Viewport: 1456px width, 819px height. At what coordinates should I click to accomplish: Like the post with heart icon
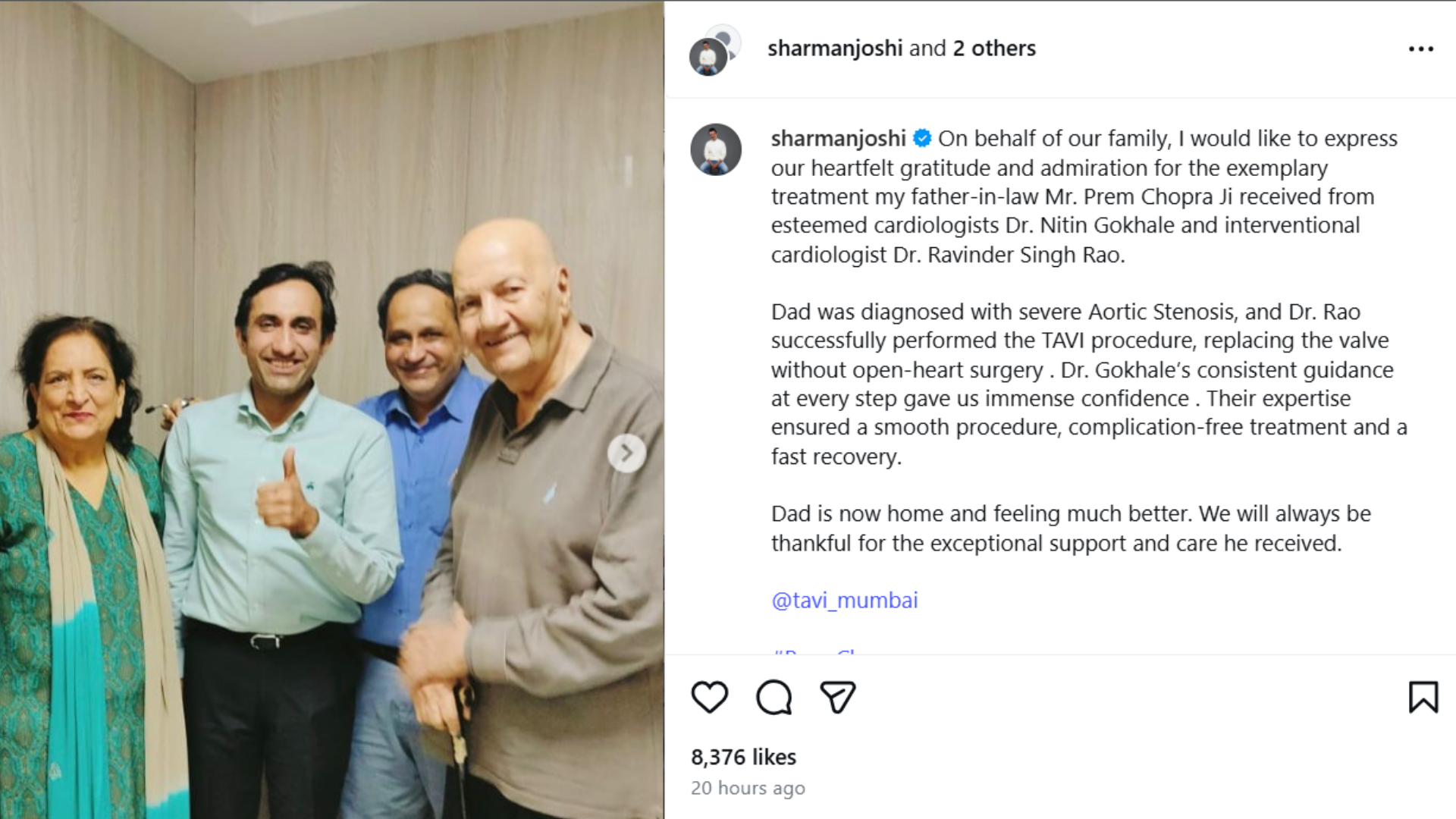710,697
